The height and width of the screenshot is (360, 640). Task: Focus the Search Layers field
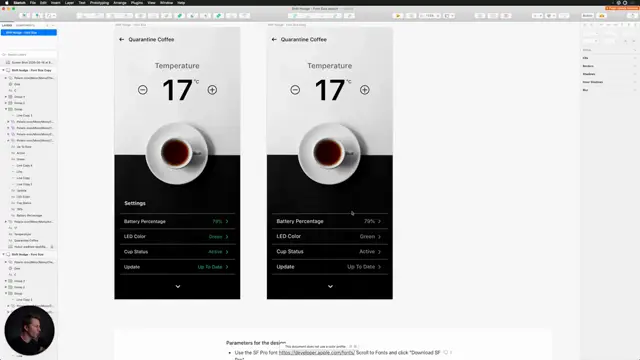(x=29, y=54)
